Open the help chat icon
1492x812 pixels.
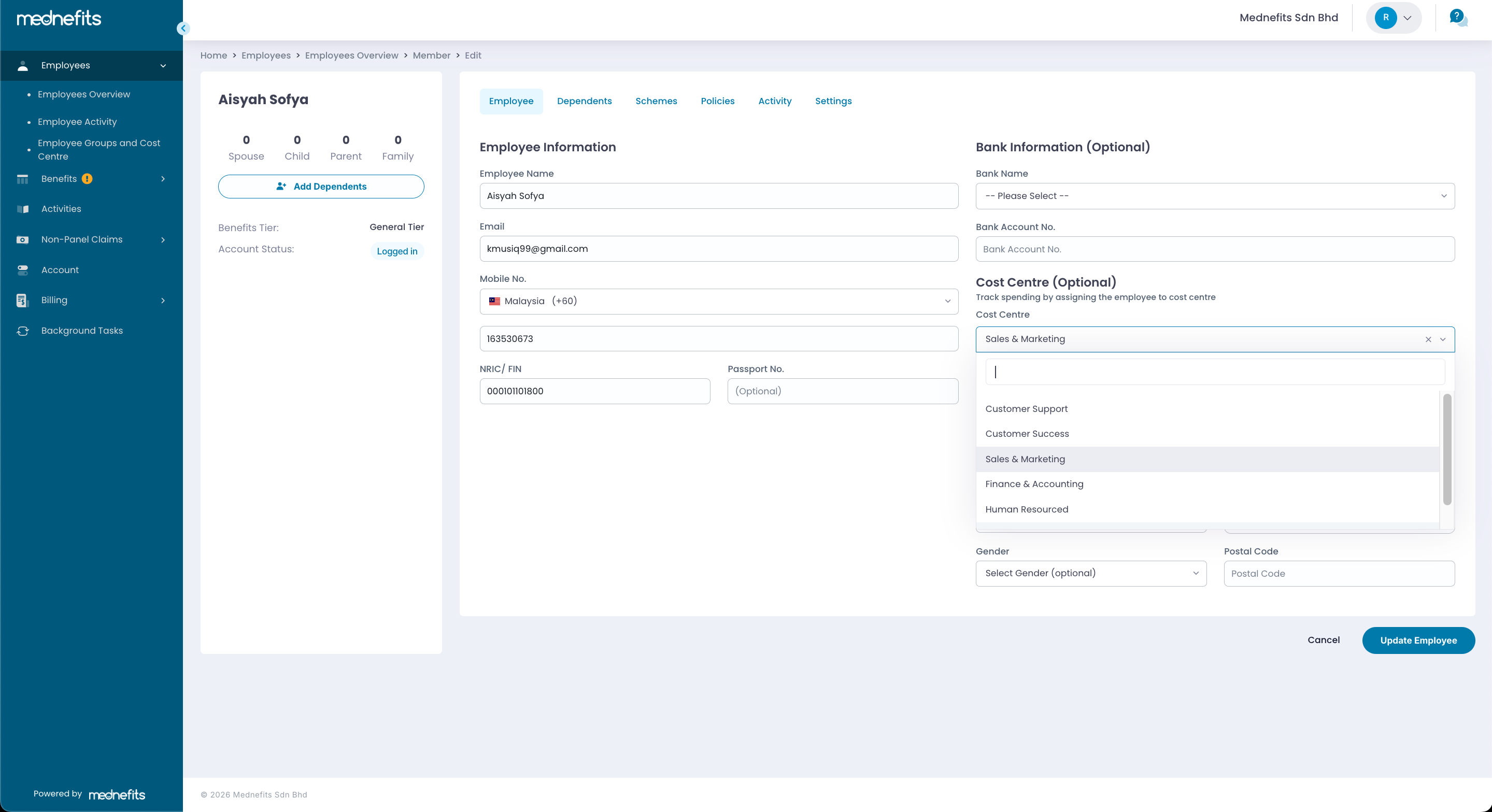coord(1457,18)
